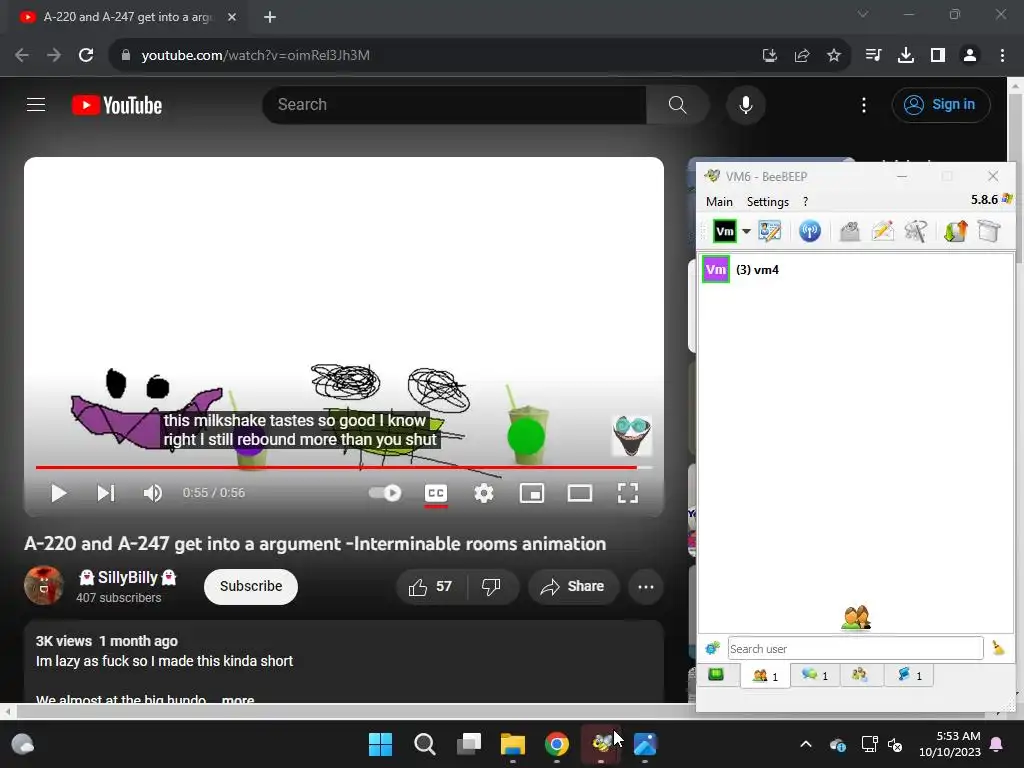This screenshot has height=768, width=1024.
Task: Click the grey wrench tools icon in BeeBEEP
Action: (916, 231)
